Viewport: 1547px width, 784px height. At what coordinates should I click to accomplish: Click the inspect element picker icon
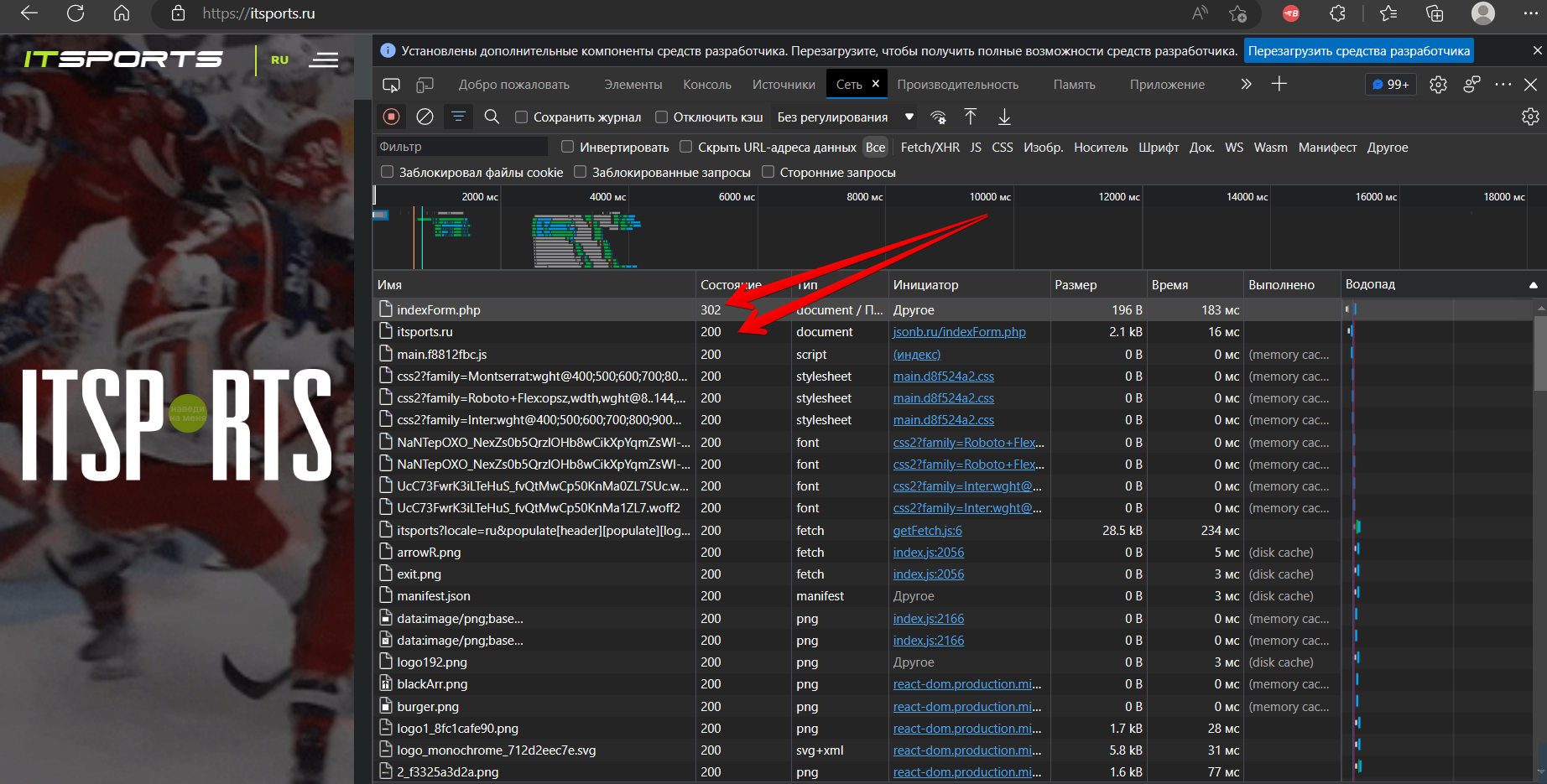(x=391, y=85)
